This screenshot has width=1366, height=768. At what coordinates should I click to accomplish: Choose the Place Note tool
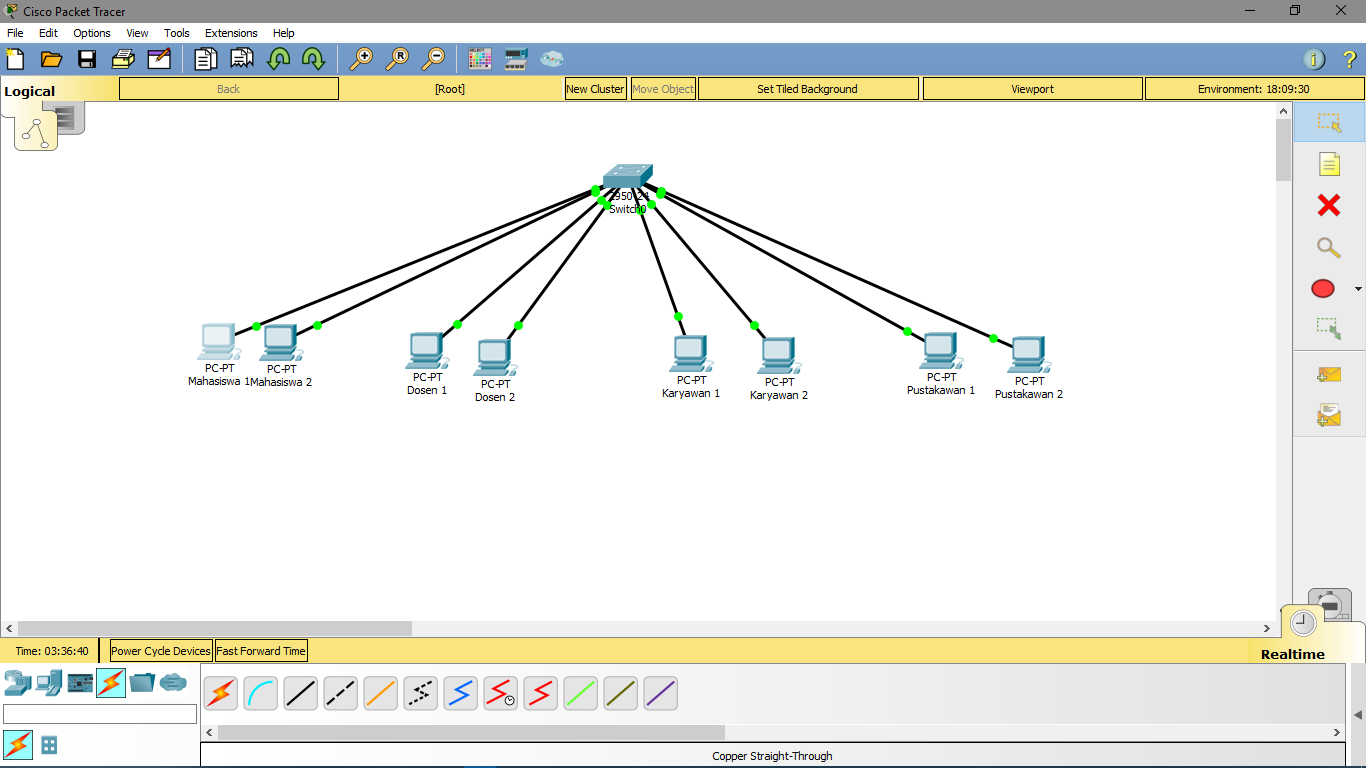[1328, 163]
